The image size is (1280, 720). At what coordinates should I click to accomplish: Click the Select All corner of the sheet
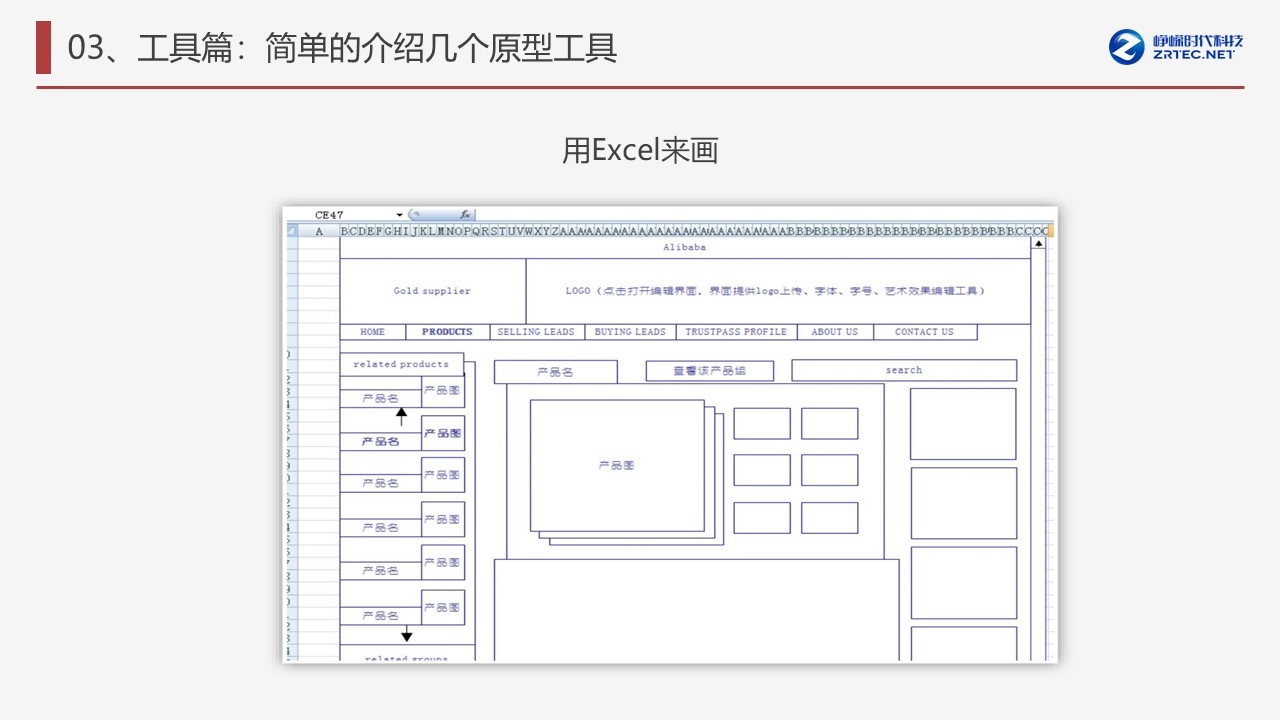(292, 231)
